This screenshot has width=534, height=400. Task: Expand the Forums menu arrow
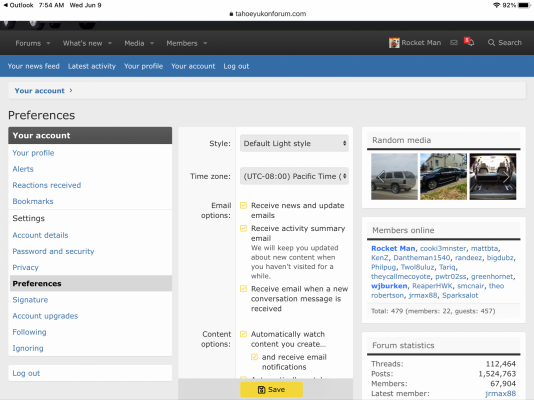(48, 43)
